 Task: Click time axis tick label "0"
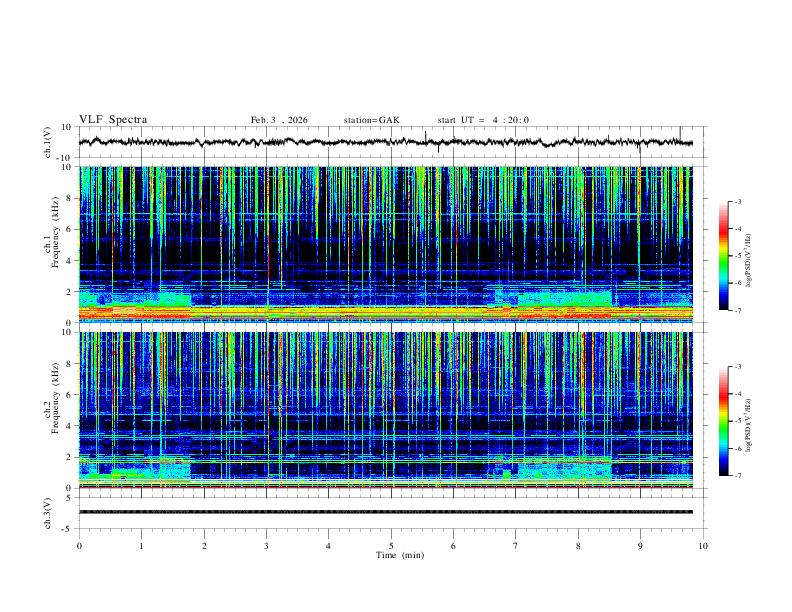tap(79, 546)
